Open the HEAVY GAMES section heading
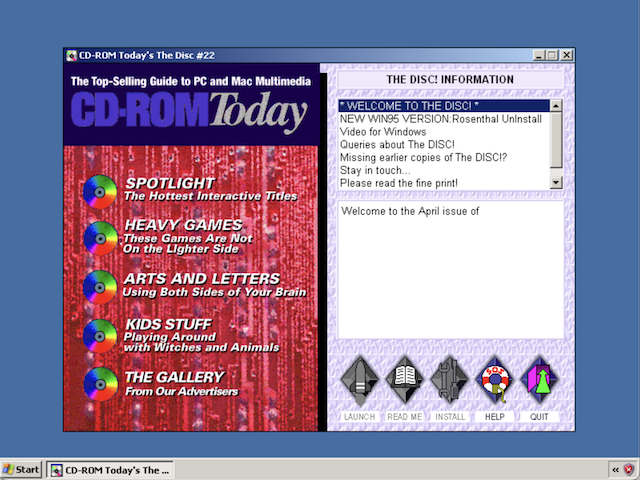Image resolution: width=640 pixels, height=480 pixels. point(183,225)
